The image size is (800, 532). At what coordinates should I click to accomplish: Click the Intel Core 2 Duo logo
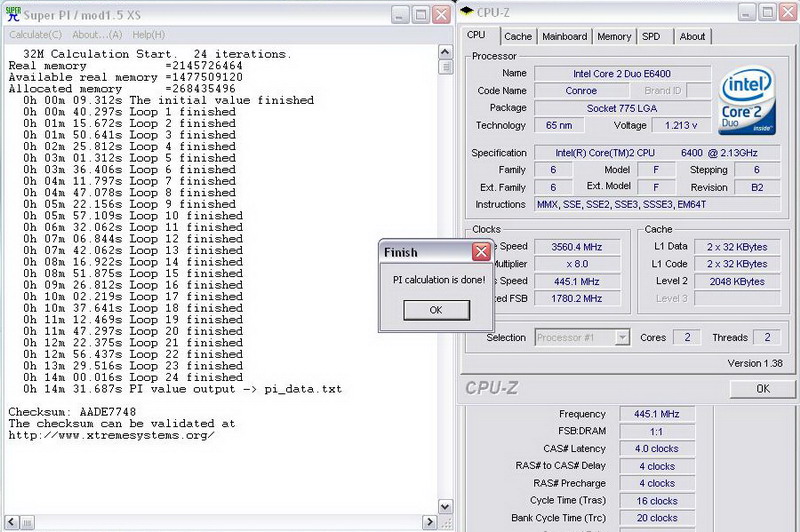coord(747,100)
